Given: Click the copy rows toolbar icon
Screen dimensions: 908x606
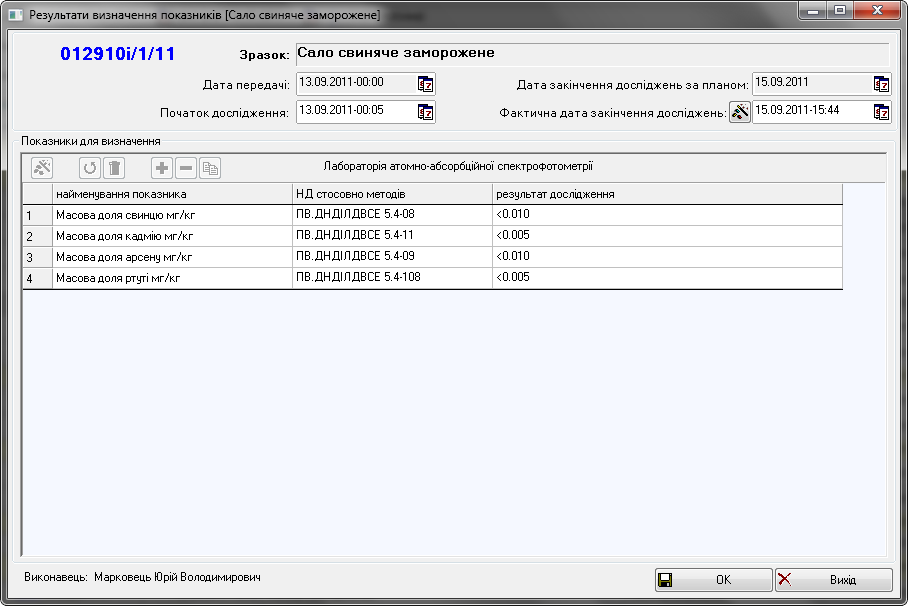Looking at the screenshot, I should coord(210,168).
